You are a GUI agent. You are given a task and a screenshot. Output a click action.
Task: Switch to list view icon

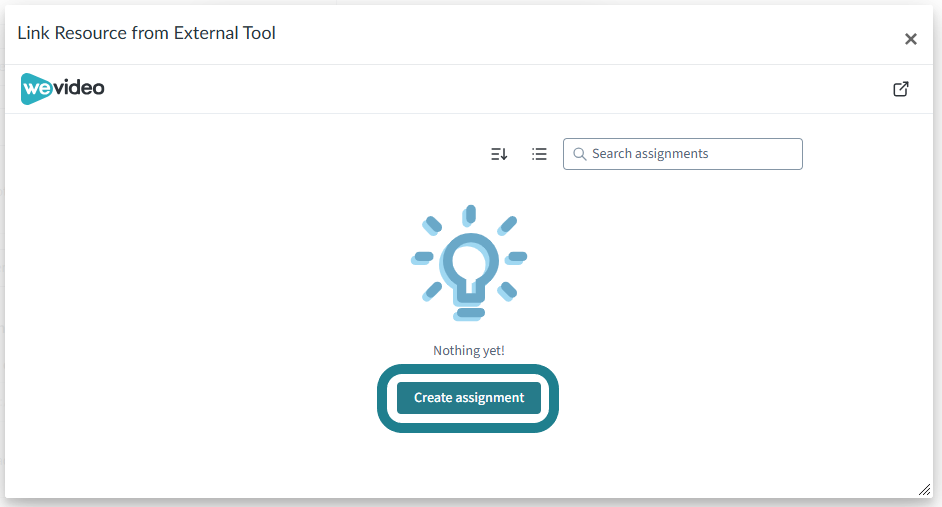coord(539,154)
